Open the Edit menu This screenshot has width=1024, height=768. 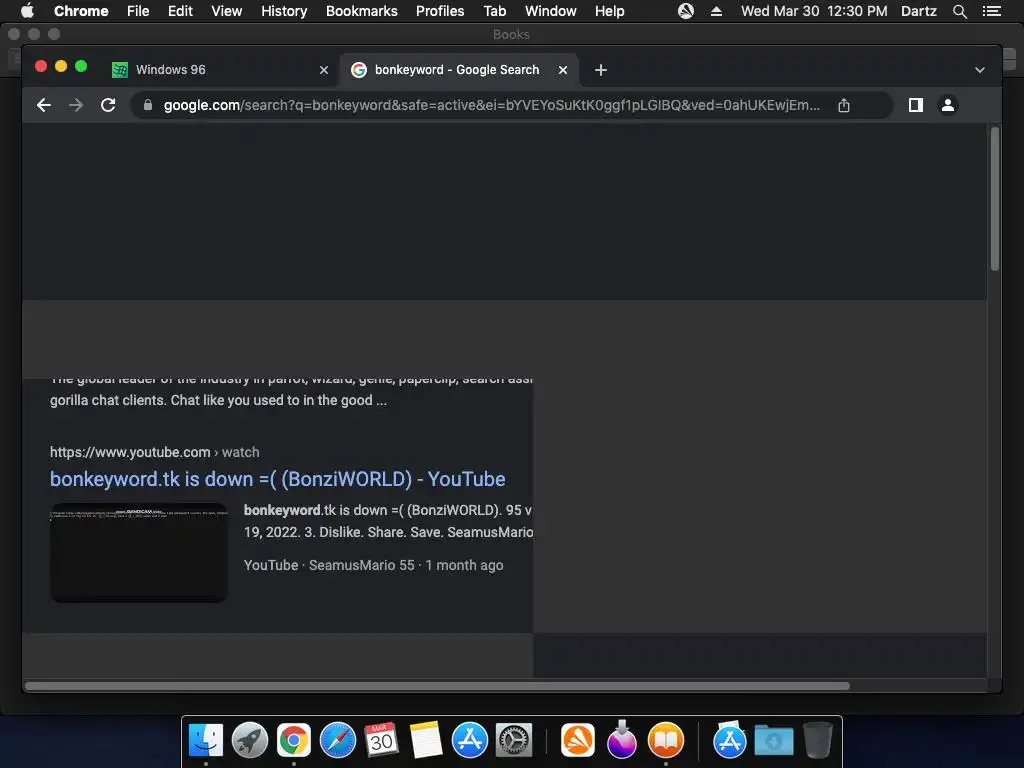coord(180,11)
